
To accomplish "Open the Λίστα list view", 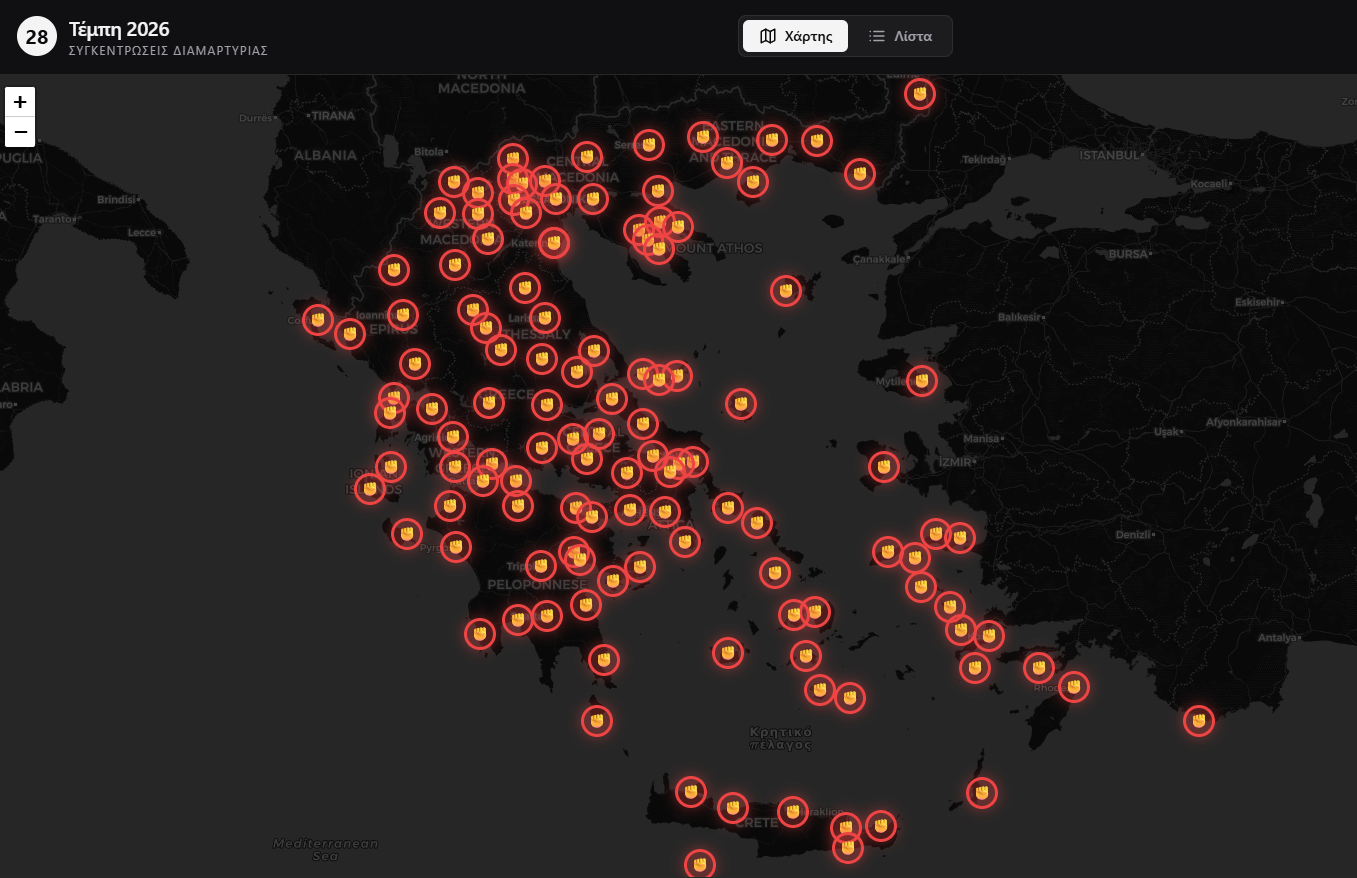I will pos(900,36).
